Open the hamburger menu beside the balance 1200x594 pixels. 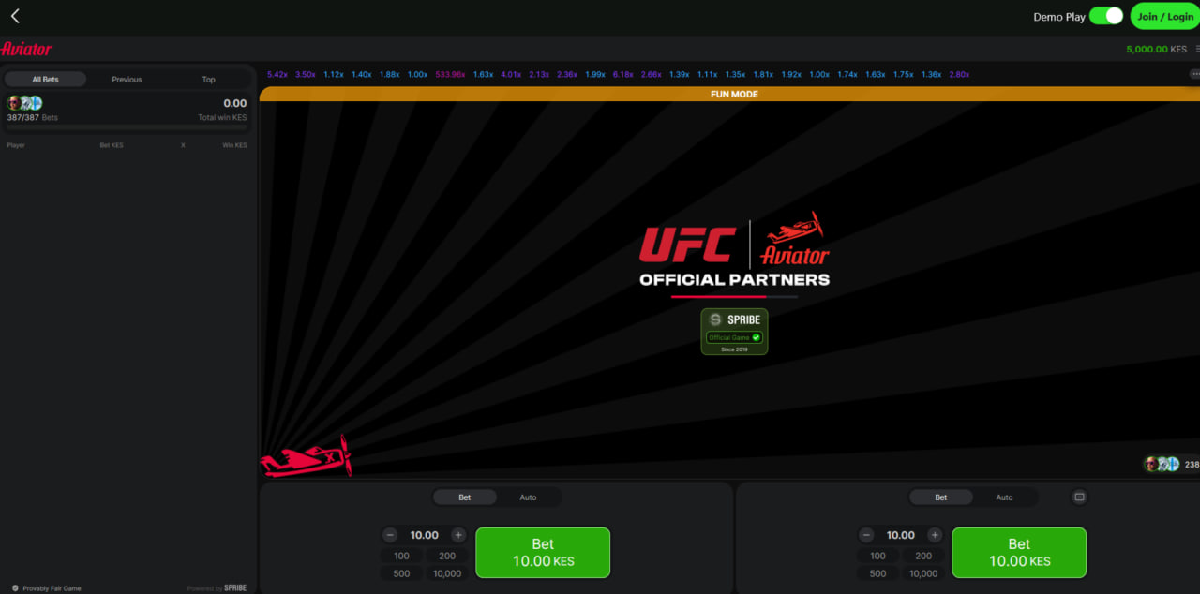coord(1197,48)
